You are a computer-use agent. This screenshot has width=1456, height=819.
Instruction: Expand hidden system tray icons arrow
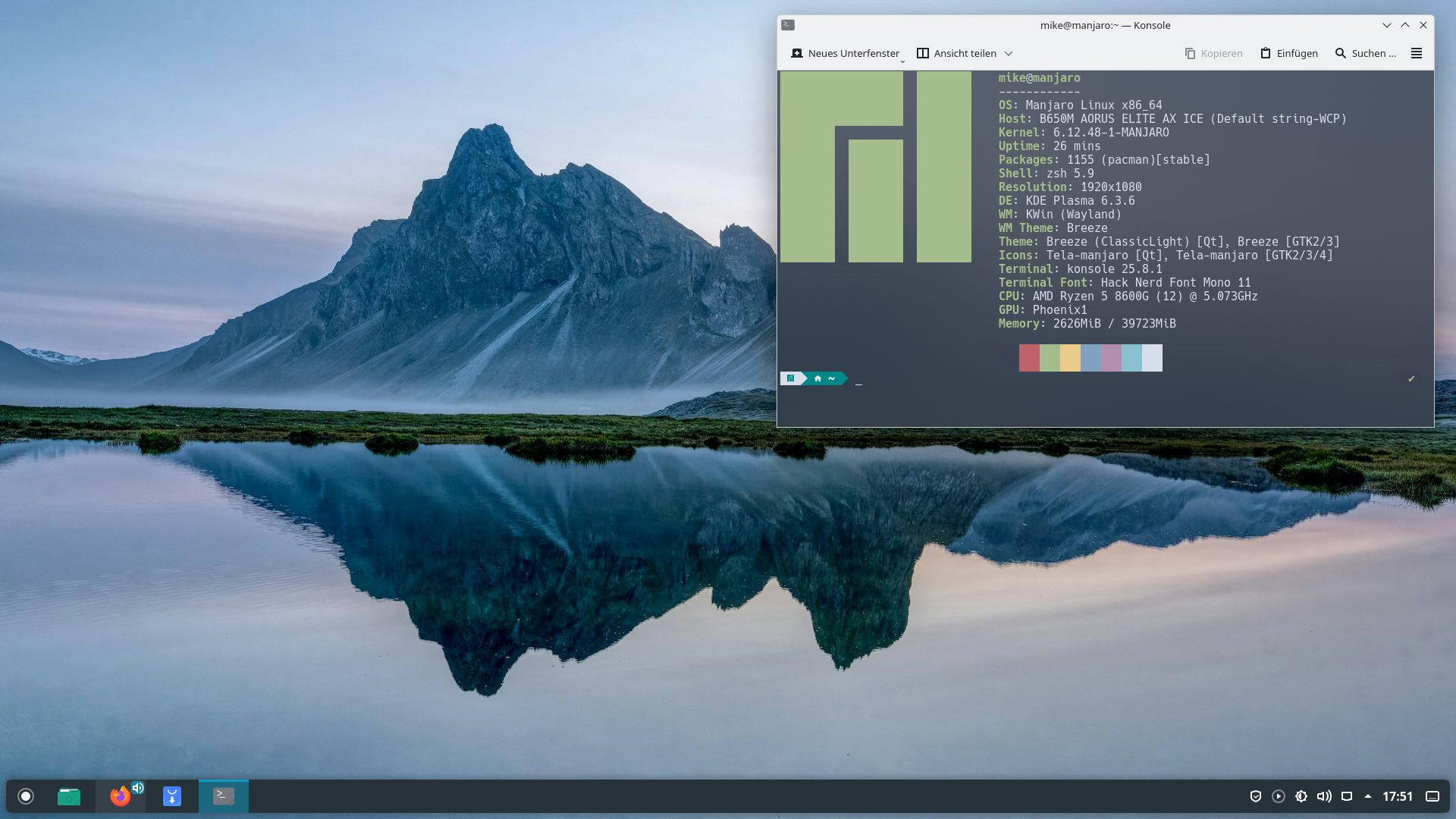1368,796
